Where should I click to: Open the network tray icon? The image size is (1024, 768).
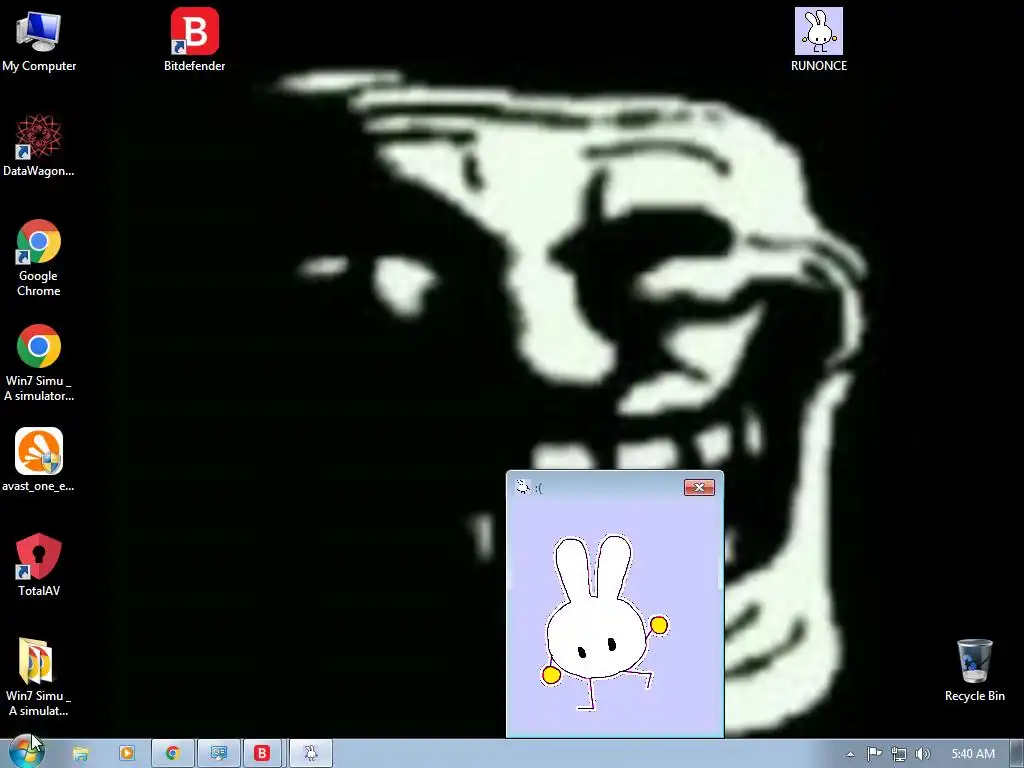click(x=899, y=754)
